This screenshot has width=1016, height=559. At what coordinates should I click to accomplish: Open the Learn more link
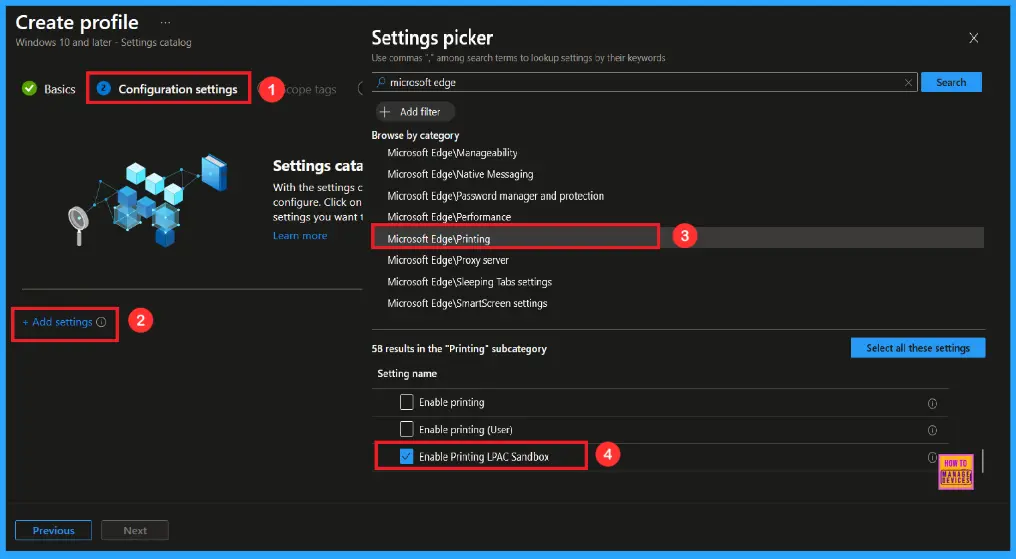[x=300, y=236]
